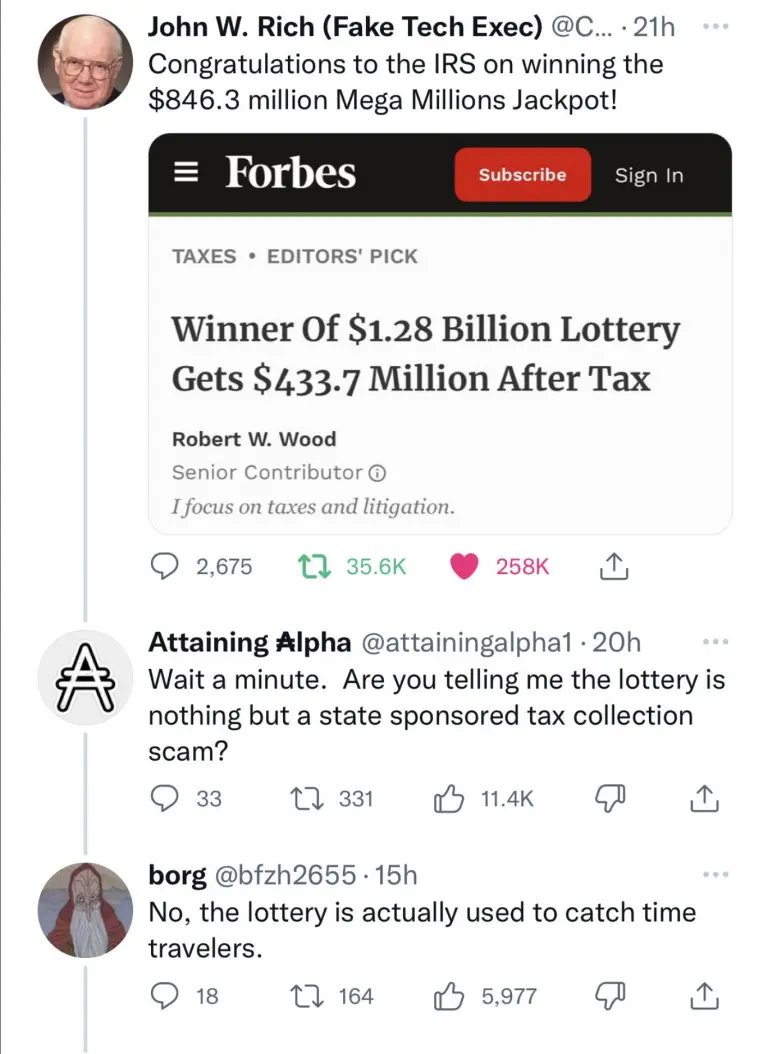
Task: Thumbs up borg's reply with 5,977 likes
Action: [x=448, y=996]
